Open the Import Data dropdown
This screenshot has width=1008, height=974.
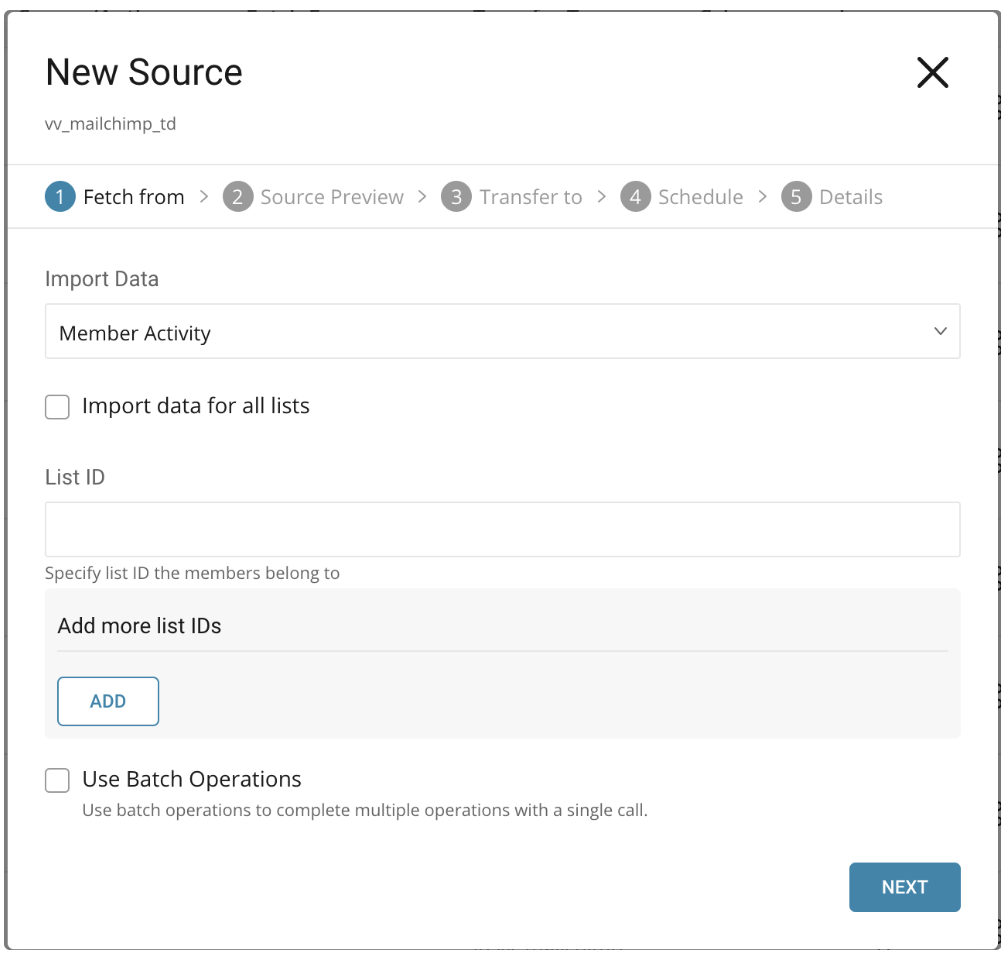(x=502, y=332)
